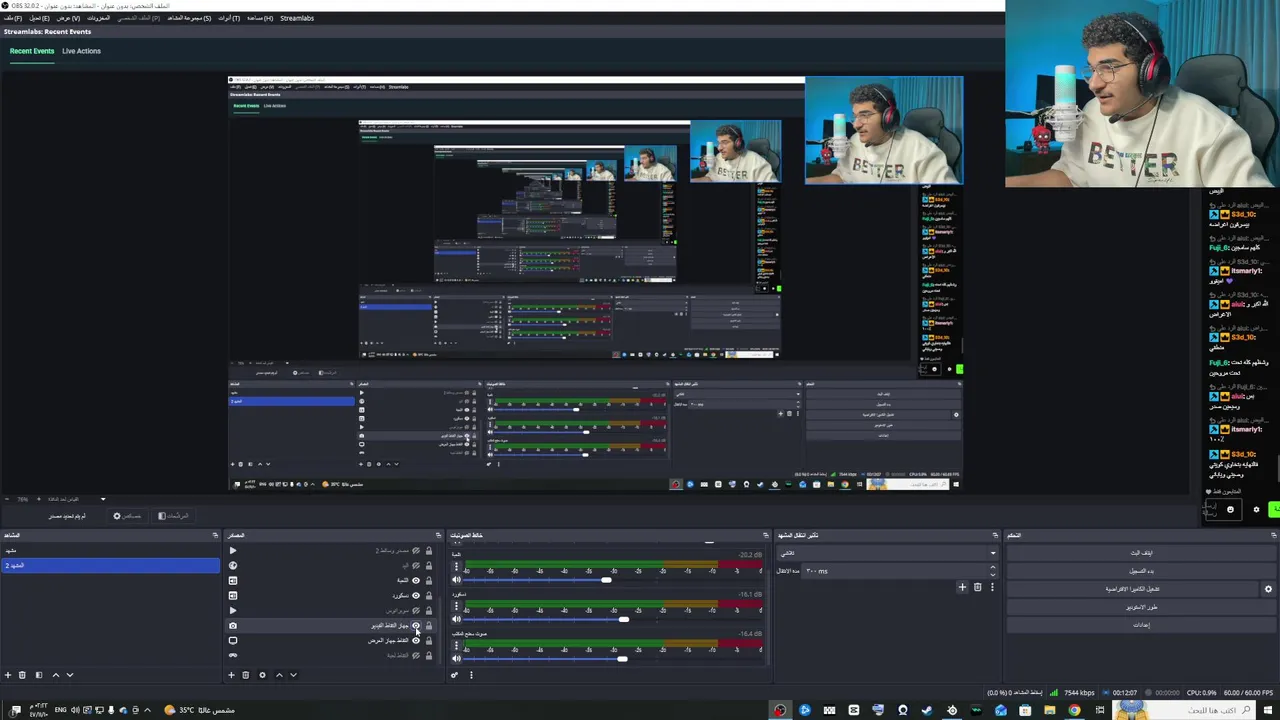Open the third mixer channel's three-dot options

pos(456,646)
